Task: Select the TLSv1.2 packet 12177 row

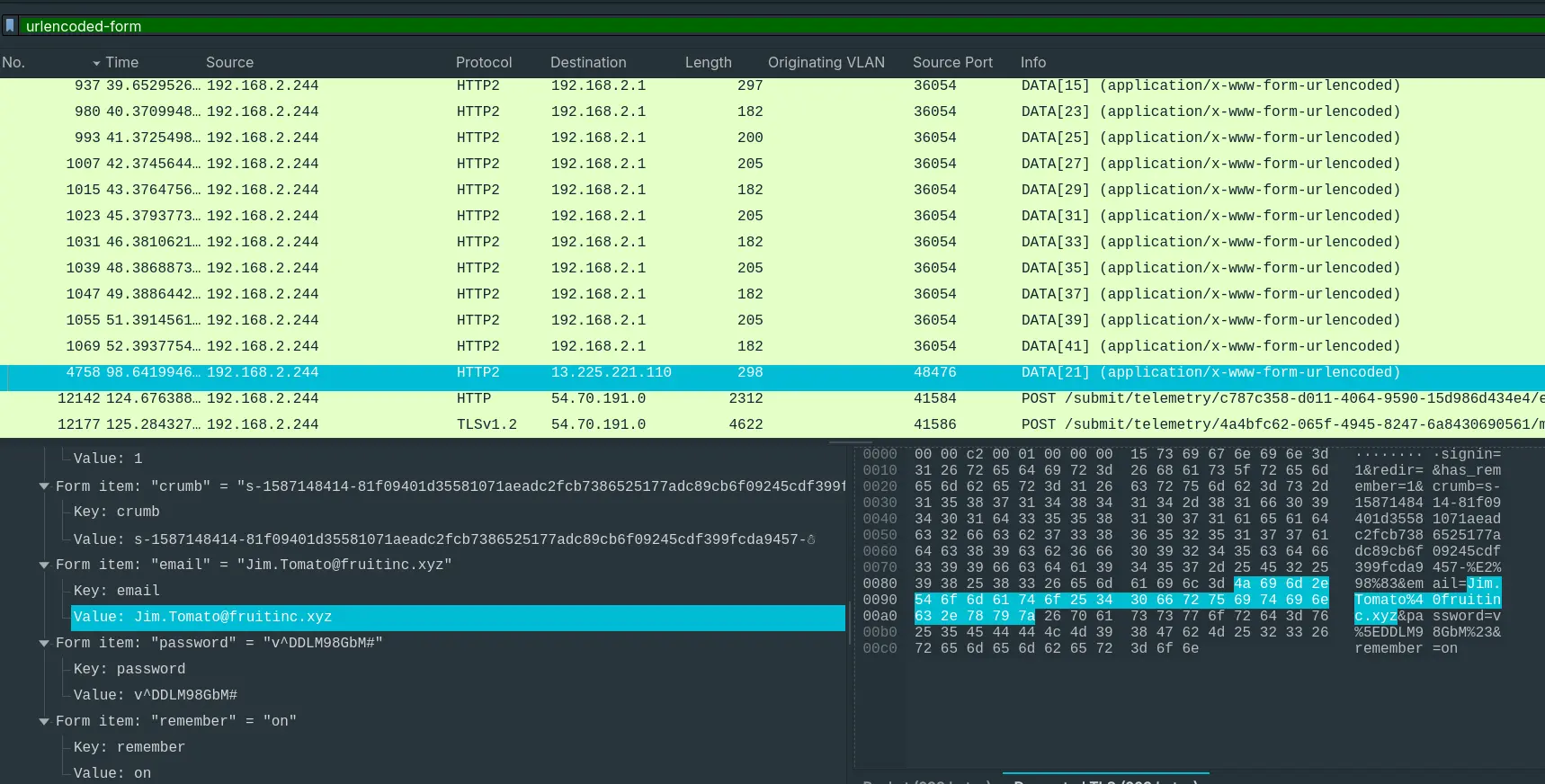Action: pyautogui.click(x=630, y=424)
